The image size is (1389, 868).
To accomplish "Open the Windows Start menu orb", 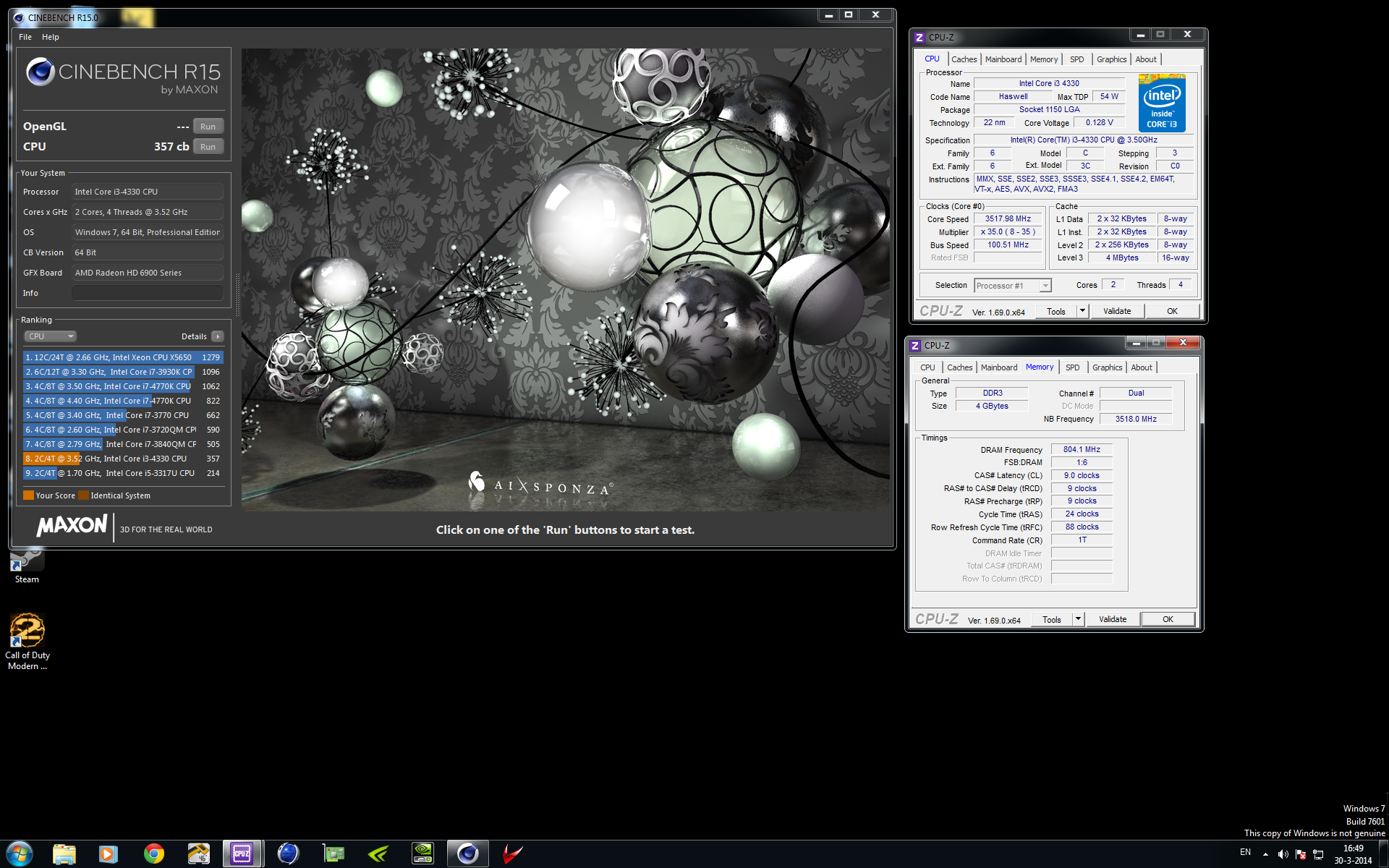I will (x=20, y=854).
